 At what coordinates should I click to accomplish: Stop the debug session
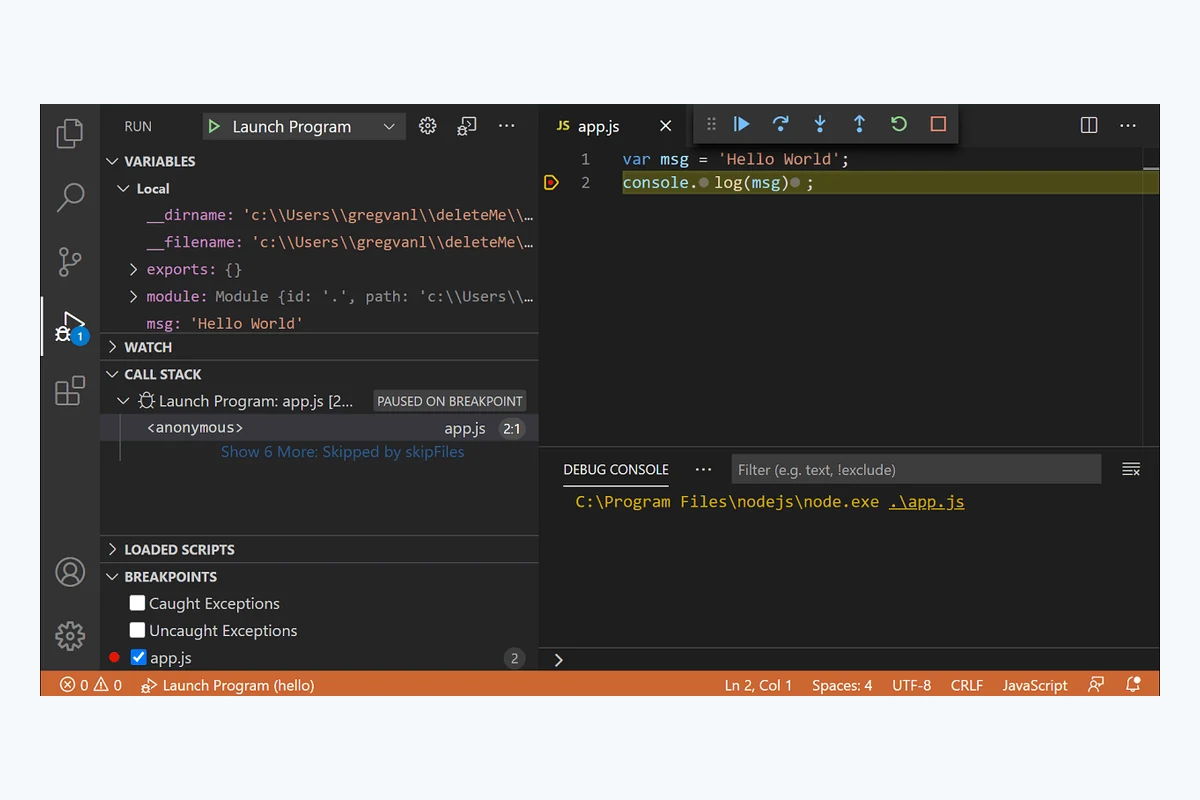click(x=938, y=124)
